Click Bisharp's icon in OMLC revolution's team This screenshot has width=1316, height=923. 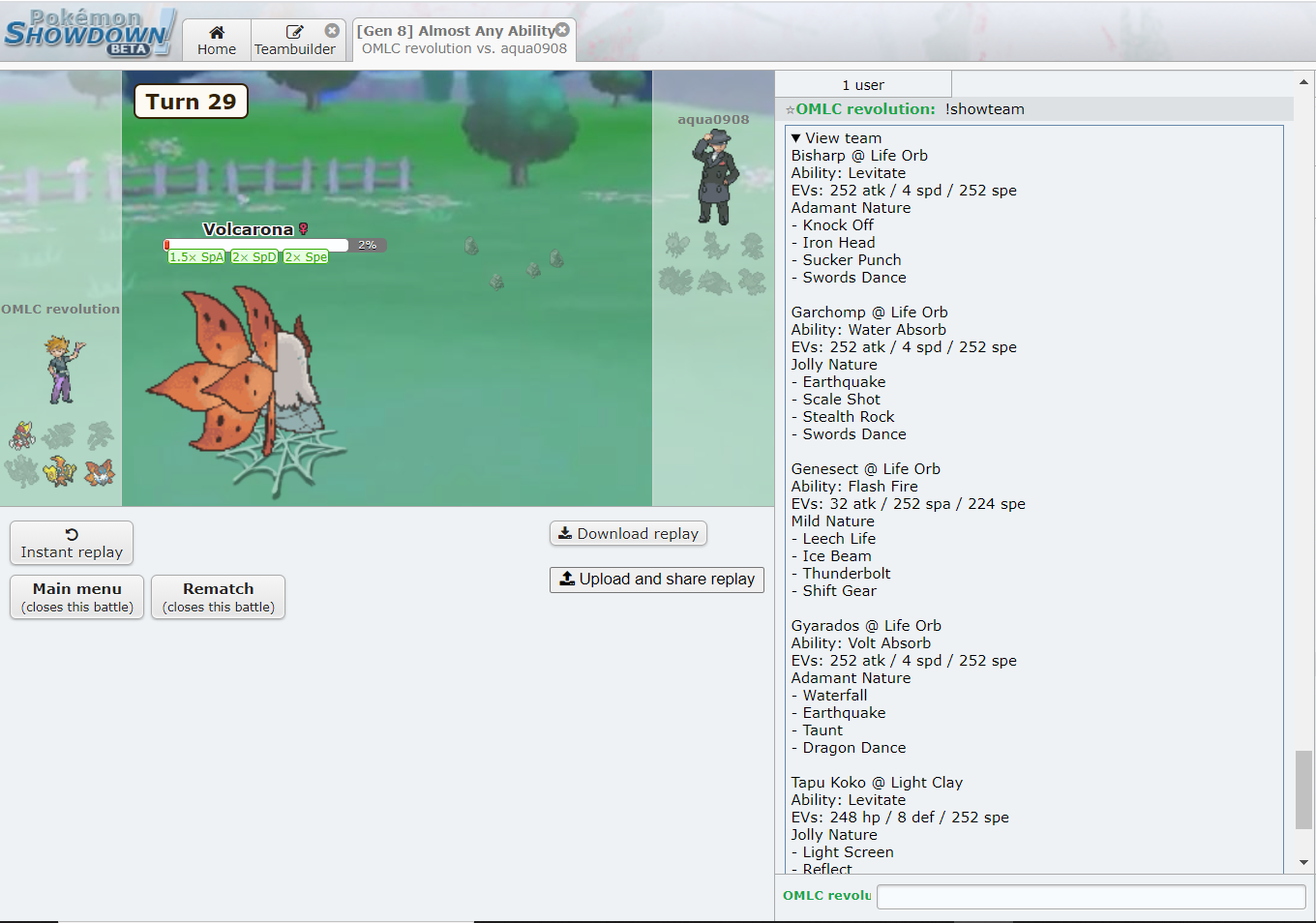click(22, 436)
